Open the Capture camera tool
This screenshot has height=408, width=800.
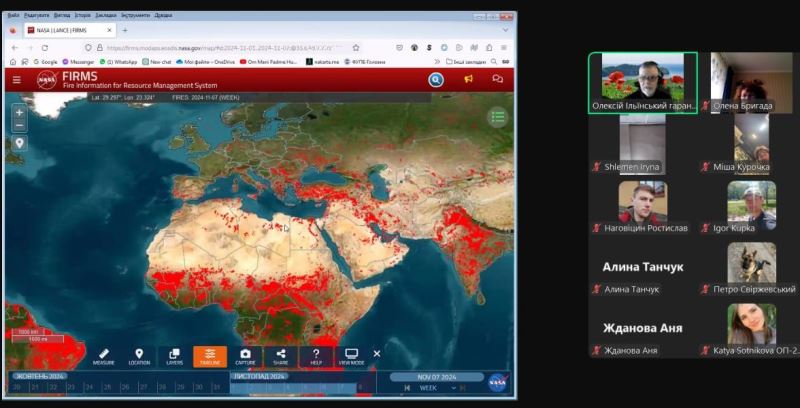coord(245,356)
